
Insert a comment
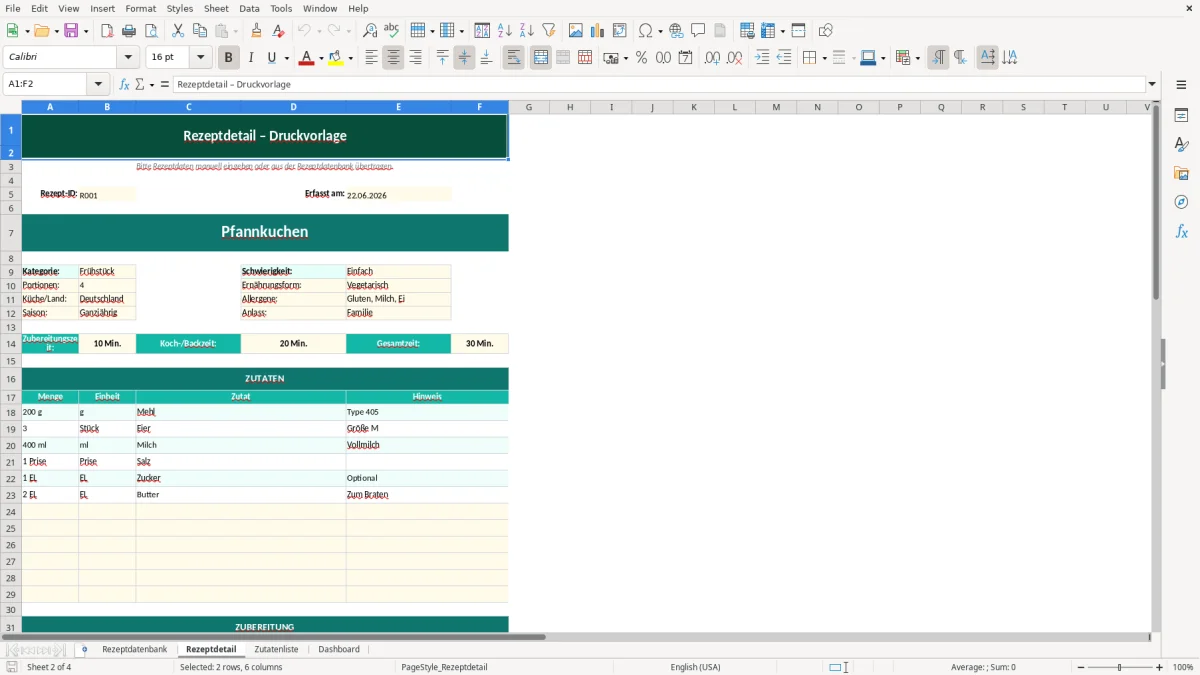coord(699,31)
